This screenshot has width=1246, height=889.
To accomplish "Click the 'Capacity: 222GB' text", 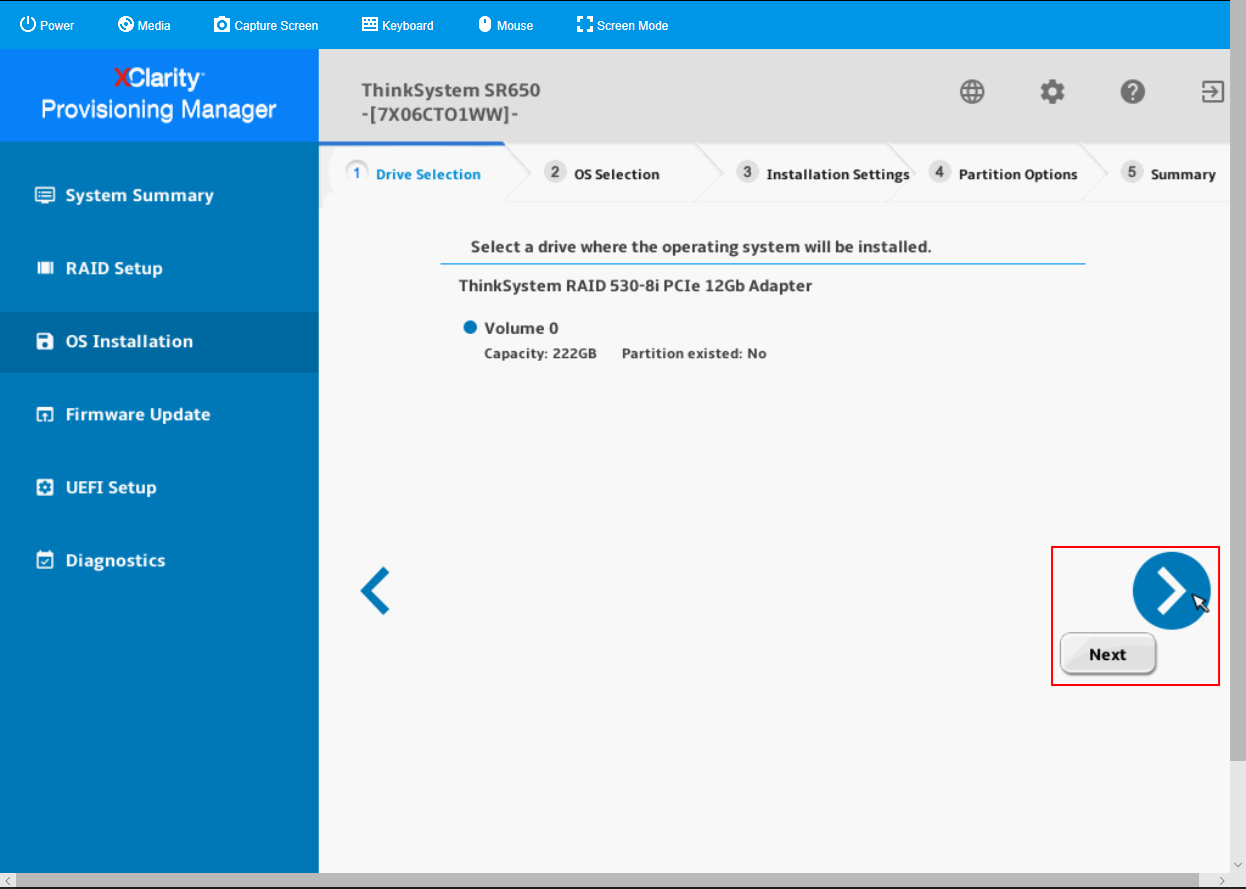I will click(x=540, y=354).
